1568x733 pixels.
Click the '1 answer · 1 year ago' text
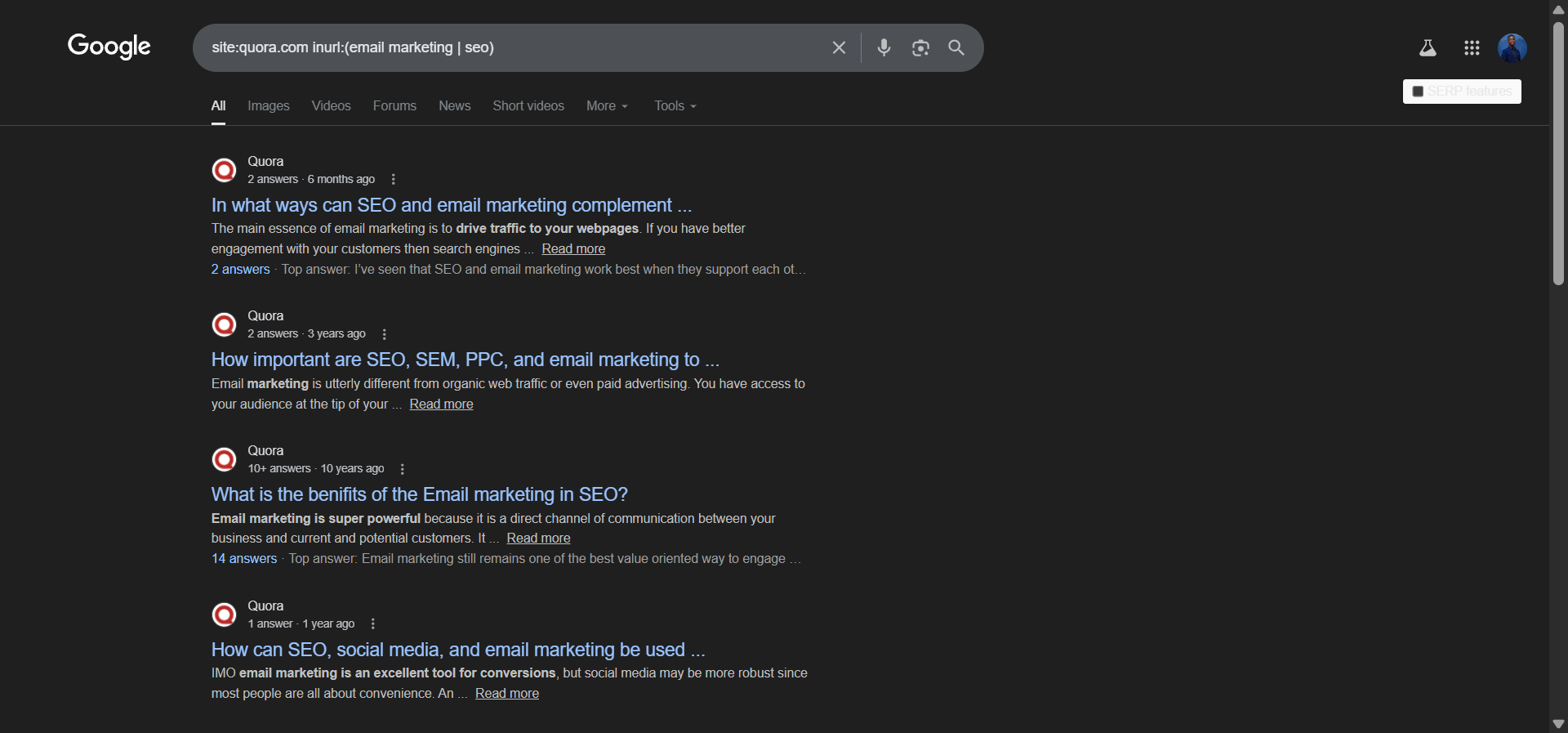(301, 624)
